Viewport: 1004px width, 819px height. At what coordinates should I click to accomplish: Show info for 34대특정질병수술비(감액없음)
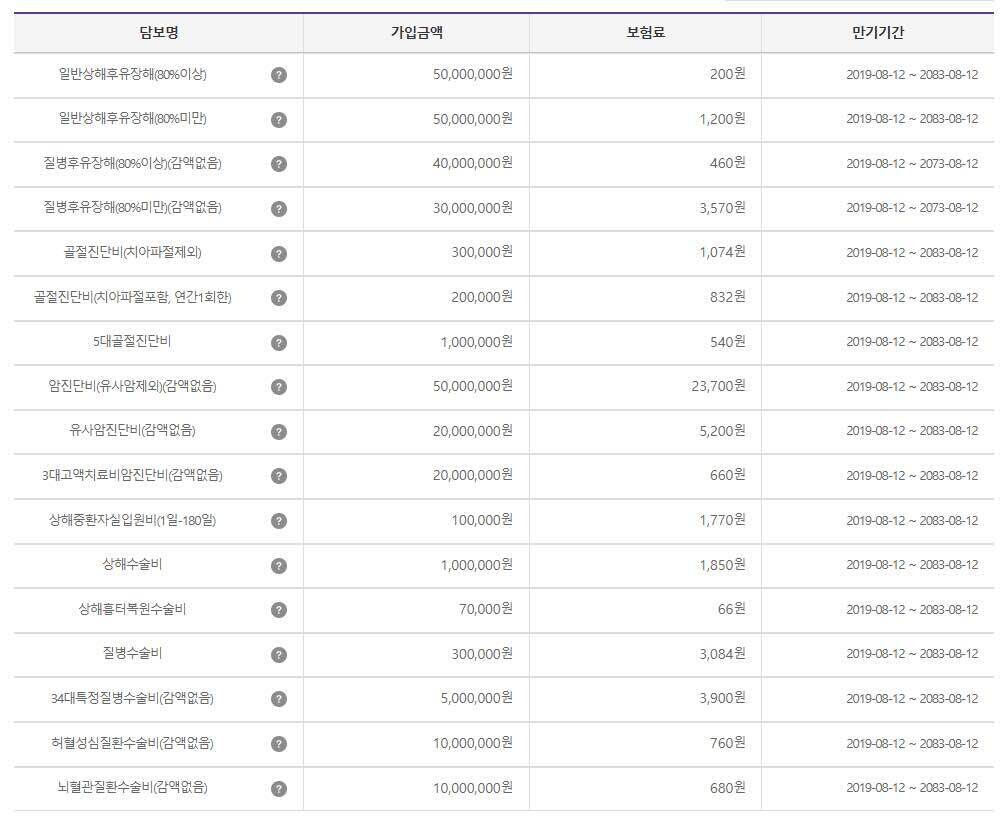pyautogui.click(x=279, y=699)
